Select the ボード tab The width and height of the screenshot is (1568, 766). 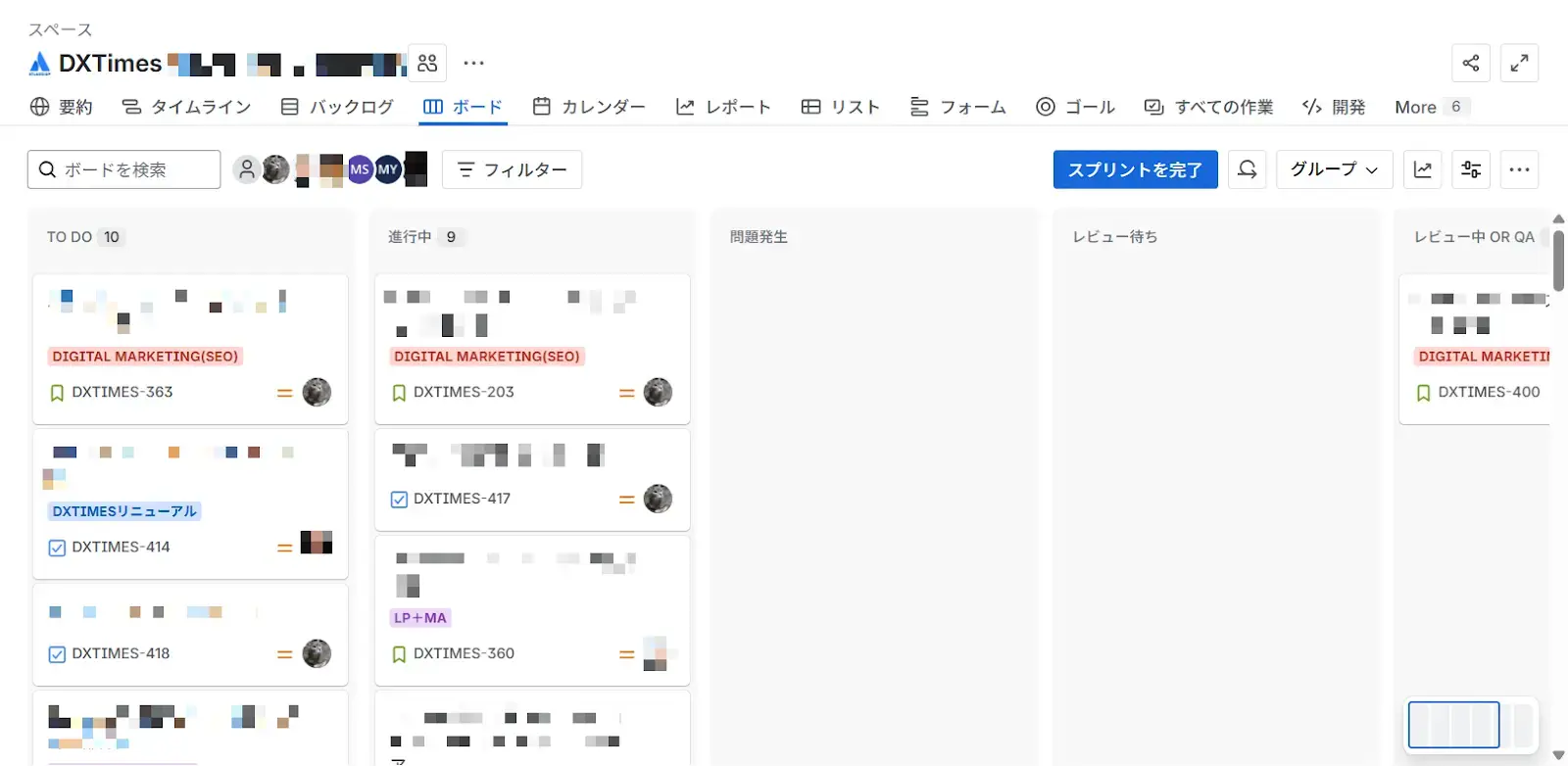[463, 107]
